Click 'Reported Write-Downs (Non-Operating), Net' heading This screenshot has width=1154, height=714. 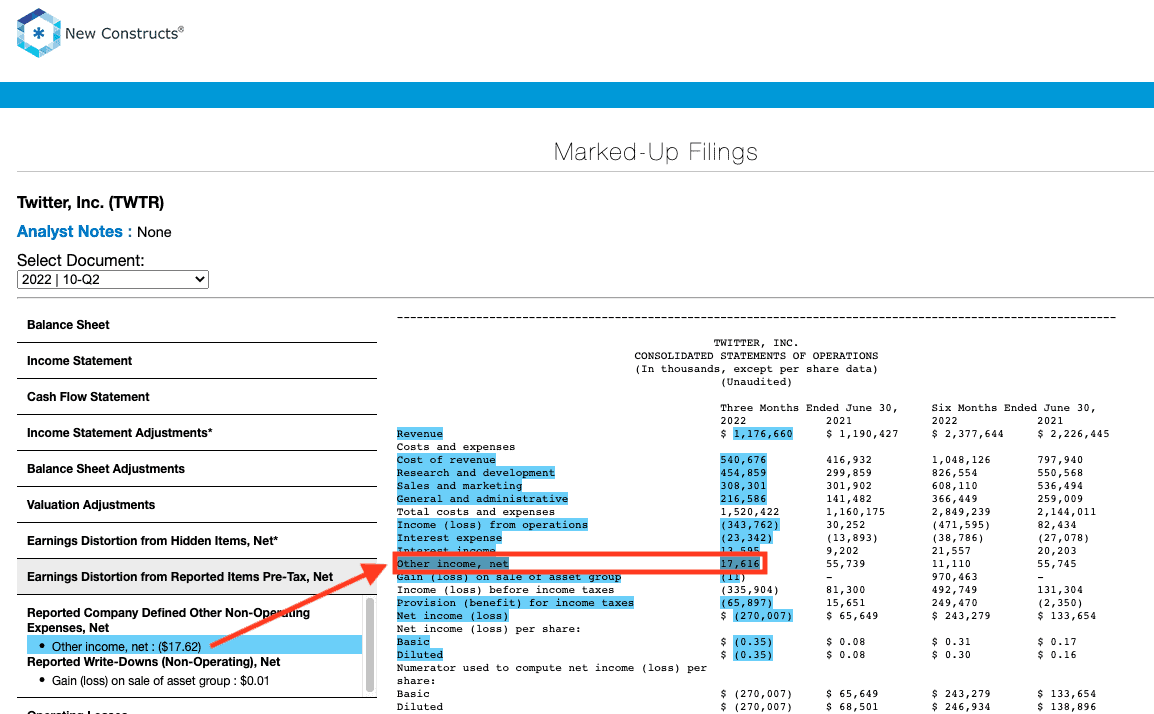(154, 662)
